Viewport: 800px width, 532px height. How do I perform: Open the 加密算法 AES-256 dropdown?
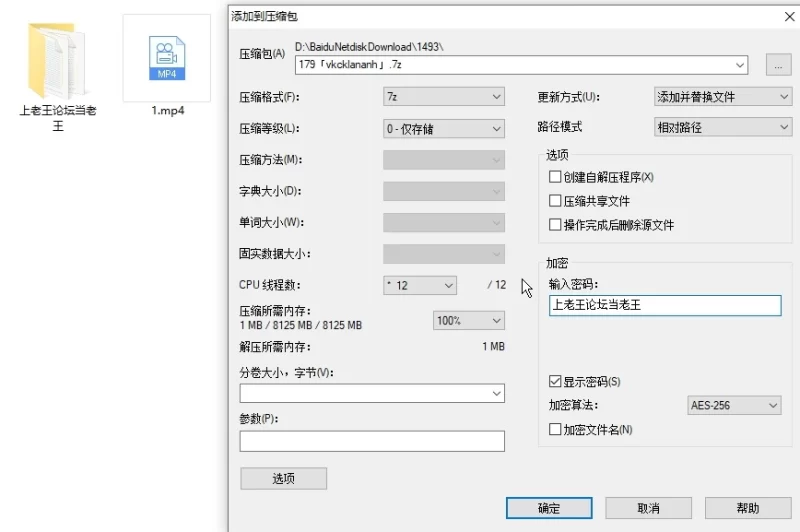pyautogui.click(x=734, y=405)
